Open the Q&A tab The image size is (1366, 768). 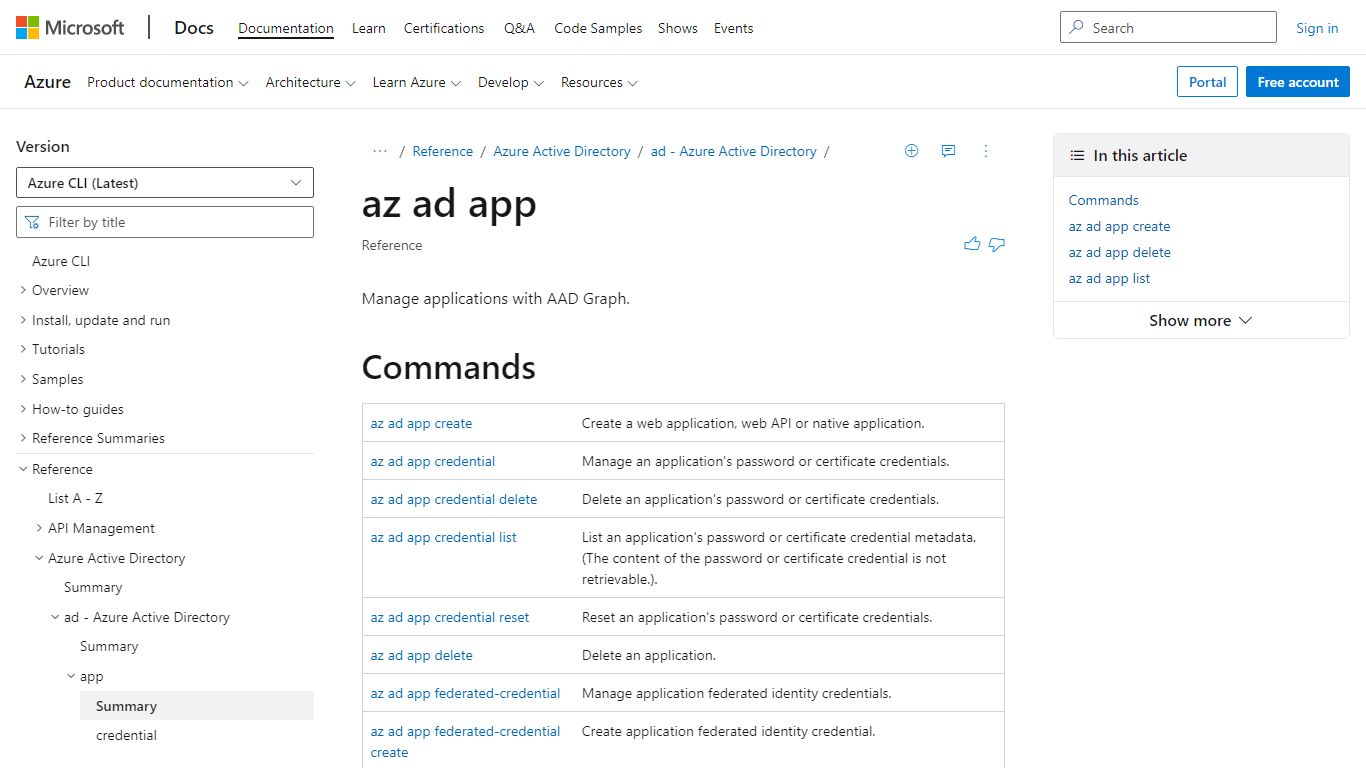(x=519, y=28)
